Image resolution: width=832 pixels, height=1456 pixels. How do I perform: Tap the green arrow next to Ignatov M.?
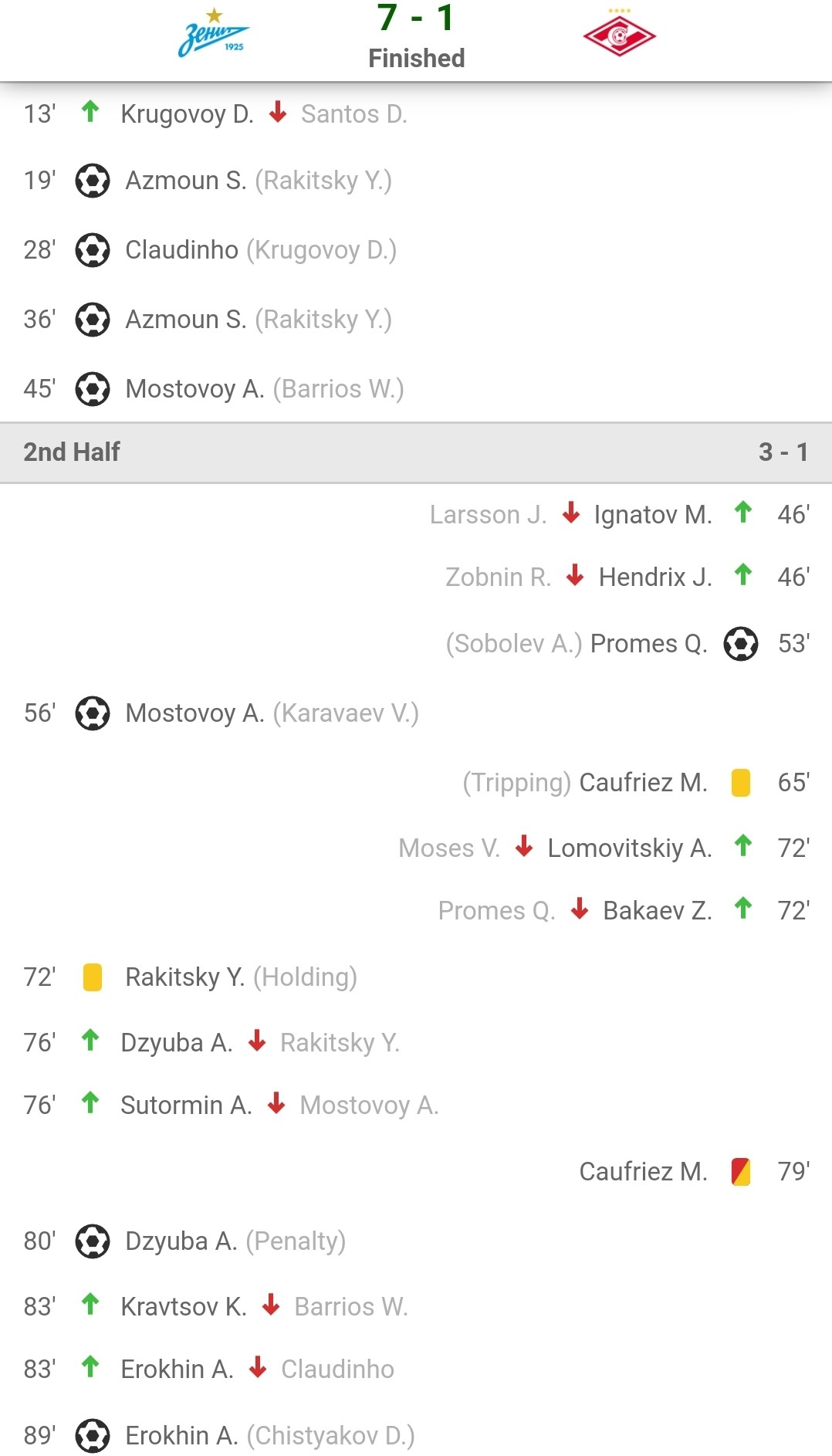[x=743, y=512]
